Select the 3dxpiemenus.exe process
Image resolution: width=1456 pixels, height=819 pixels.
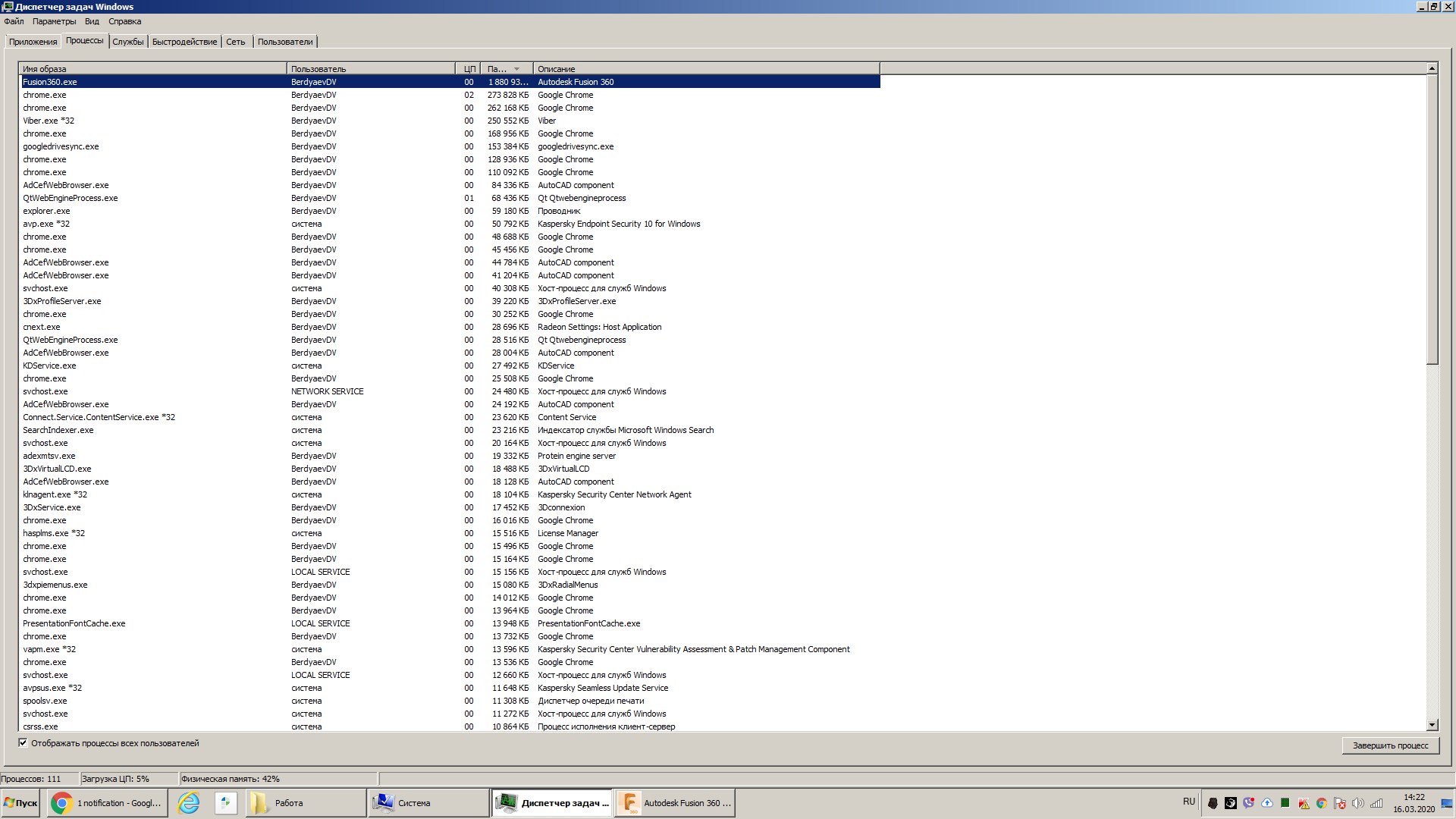(450, 585)
